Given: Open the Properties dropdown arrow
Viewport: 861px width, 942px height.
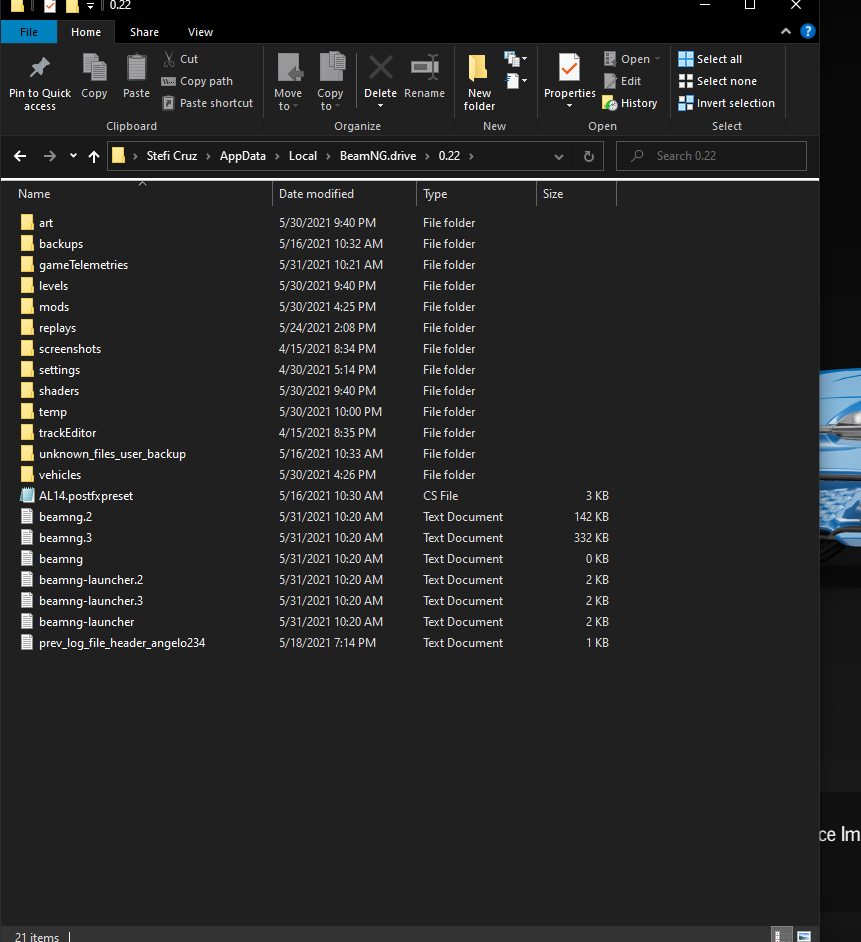Looking at the screenshot, I should 570,106.
